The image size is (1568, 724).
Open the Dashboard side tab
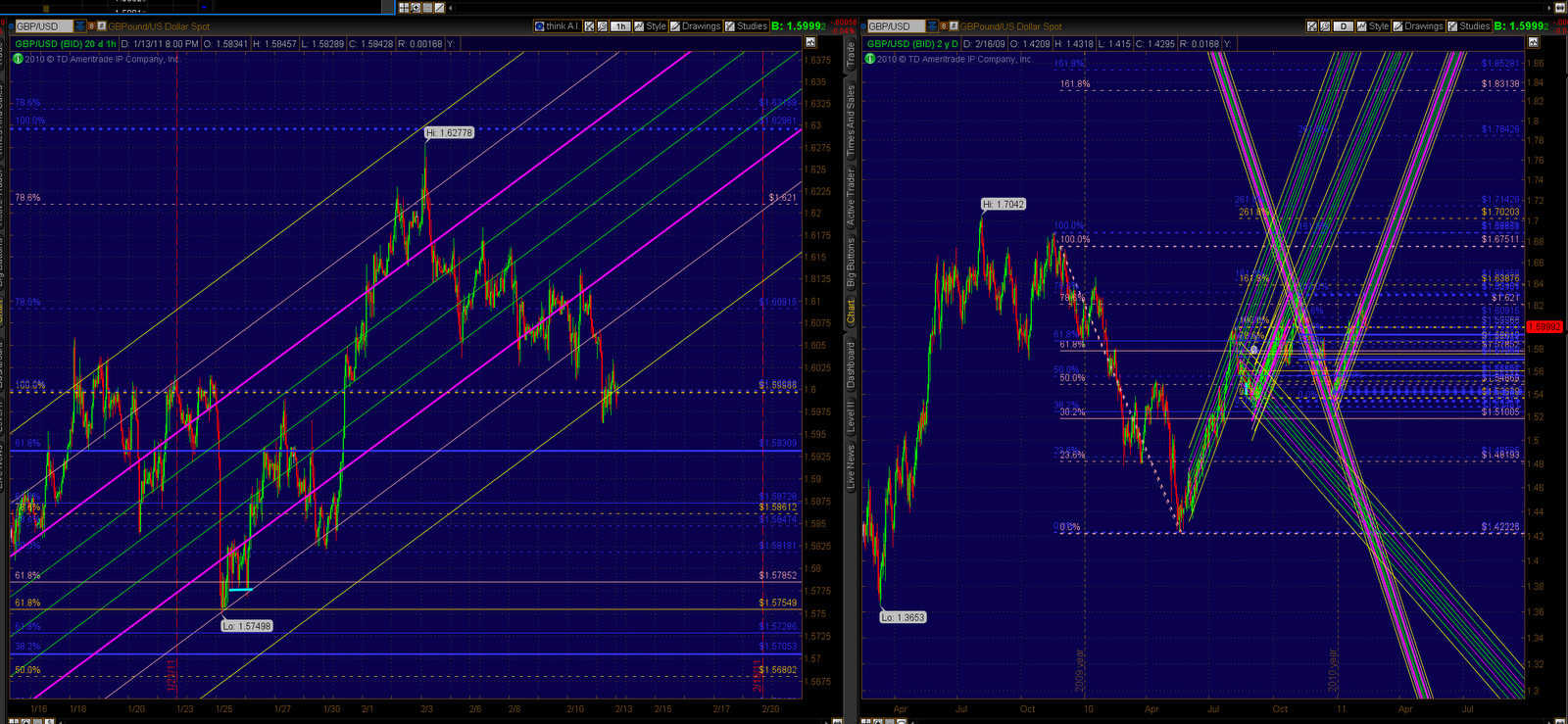[x=851, y=364]
